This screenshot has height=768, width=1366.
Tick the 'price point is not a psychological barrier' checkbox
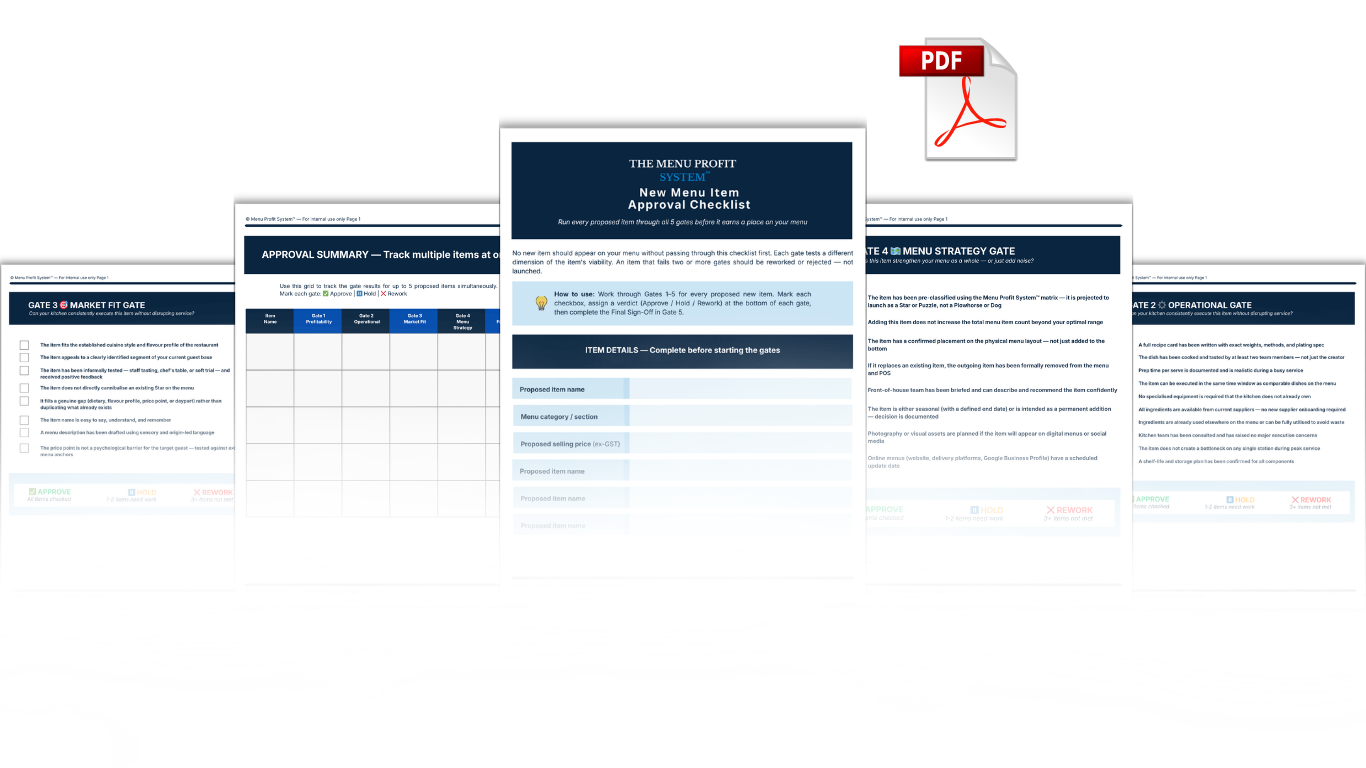24,448
